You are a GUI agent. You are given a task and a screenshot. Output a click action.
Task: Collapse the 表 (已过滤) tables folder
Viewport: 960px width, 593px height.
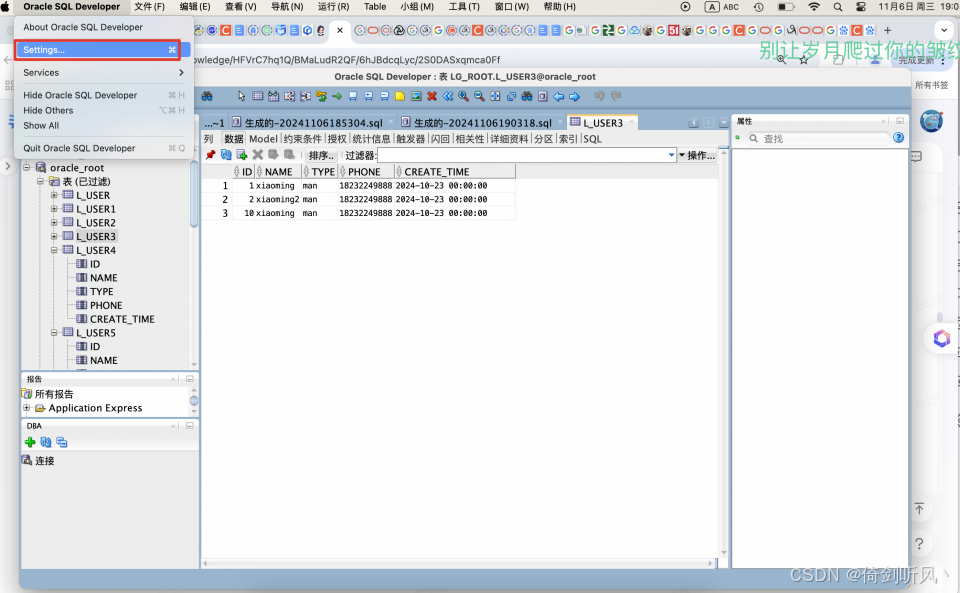tap(40, 181)
